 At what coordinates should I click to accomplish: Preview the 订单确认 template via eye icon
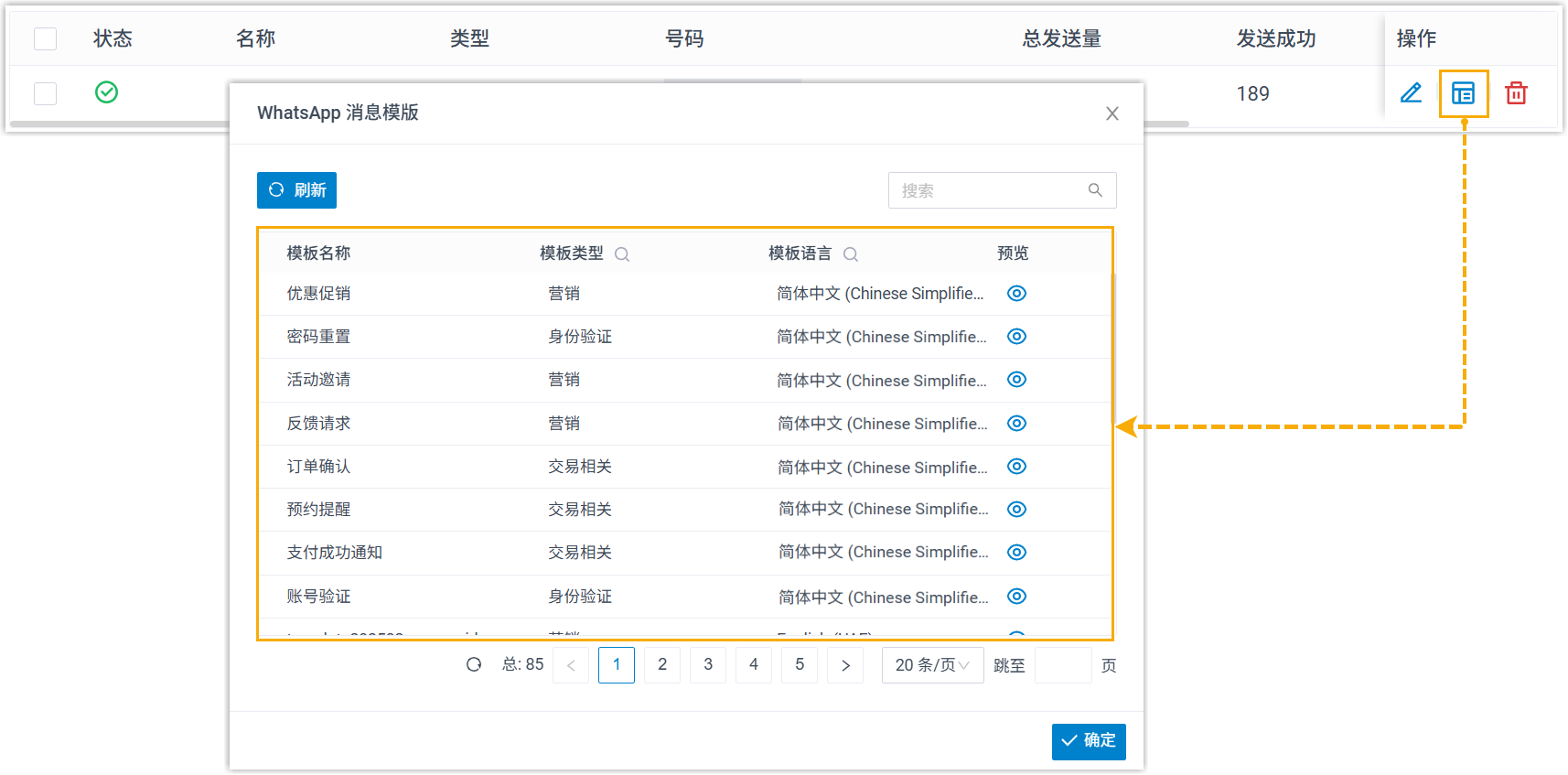[1016, 467]
